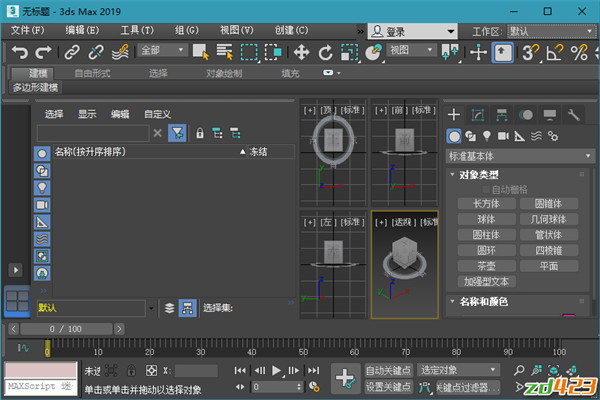Toggle Display Cameras filter in Scene Explorer
600x400 pixels.
coord(42,205)
